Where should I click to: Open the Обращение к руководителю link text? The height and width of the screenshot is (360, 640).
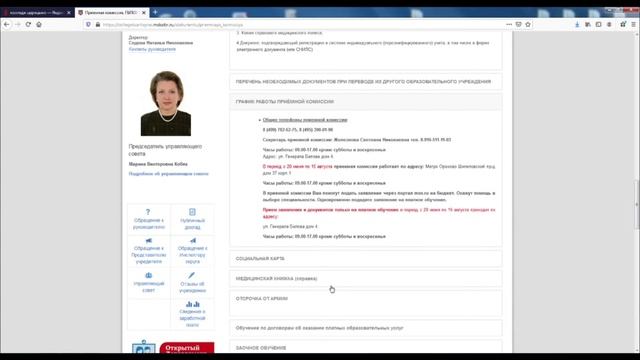[149, 224]
